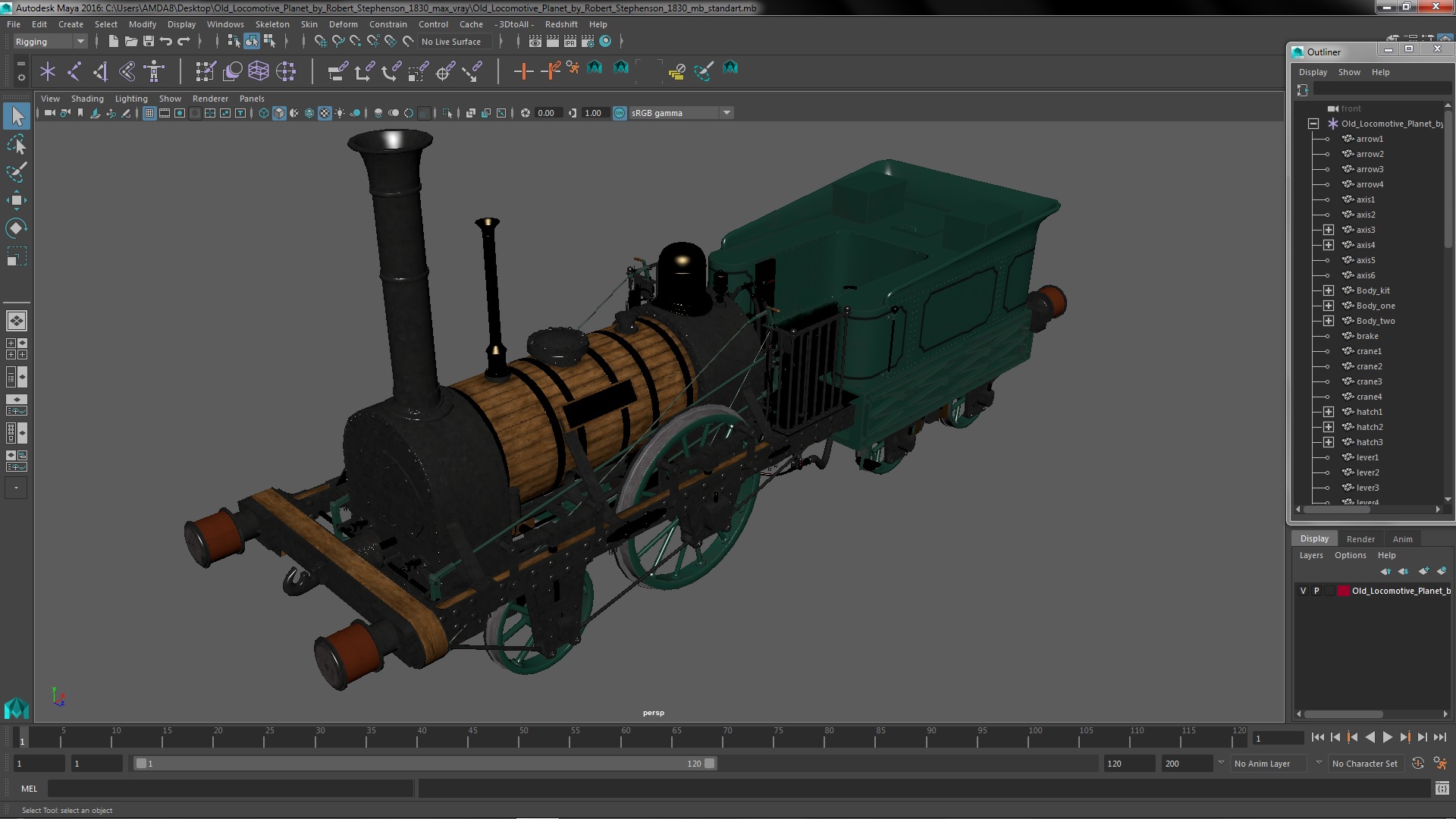The image size is (1456, 819).
Task: Go to end of playback range
Action: coord(1440,737)
